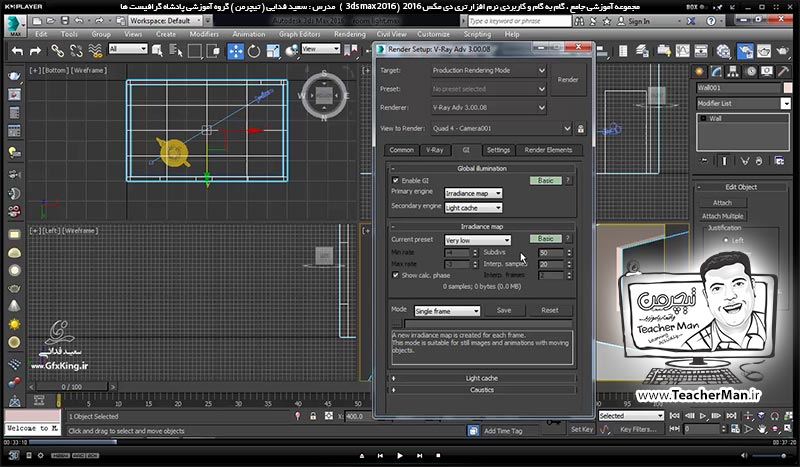This screenshot has width=800, height=467.
Task: Click the Render Production teapot icon
Action: [x=783, y=51]
